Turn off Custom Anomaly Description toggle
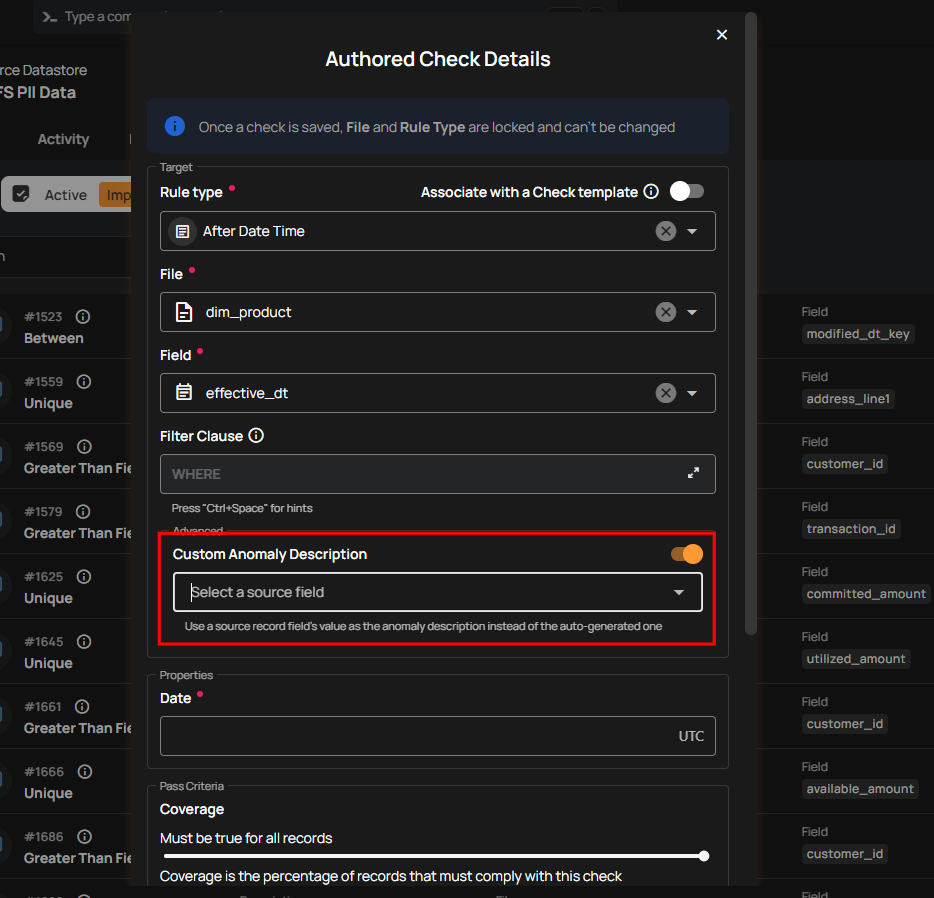The image size is (934, 898). point(687,554)
